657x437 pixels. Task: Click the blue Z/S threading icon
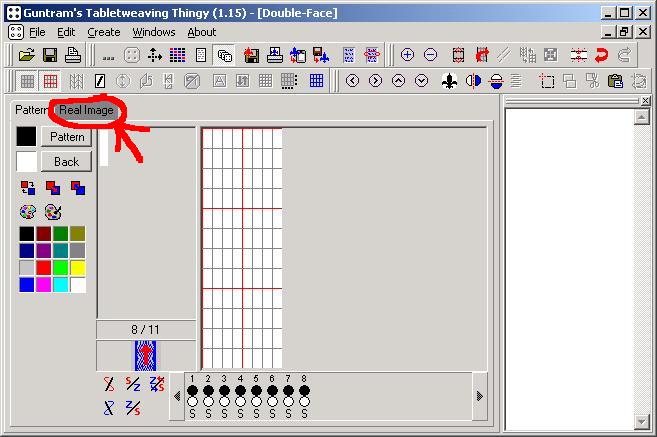(133, 408)
